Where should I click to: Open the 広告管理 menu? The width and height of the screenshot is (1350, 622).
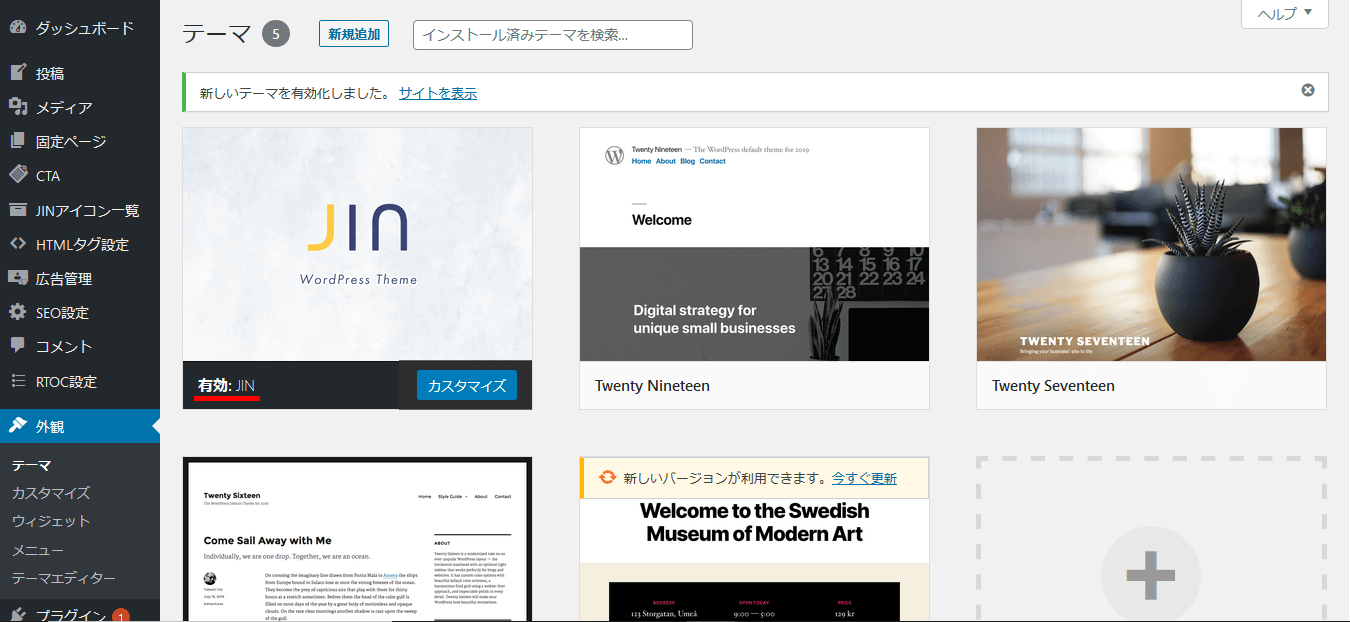pyautogui.click(x=64, y=278)
